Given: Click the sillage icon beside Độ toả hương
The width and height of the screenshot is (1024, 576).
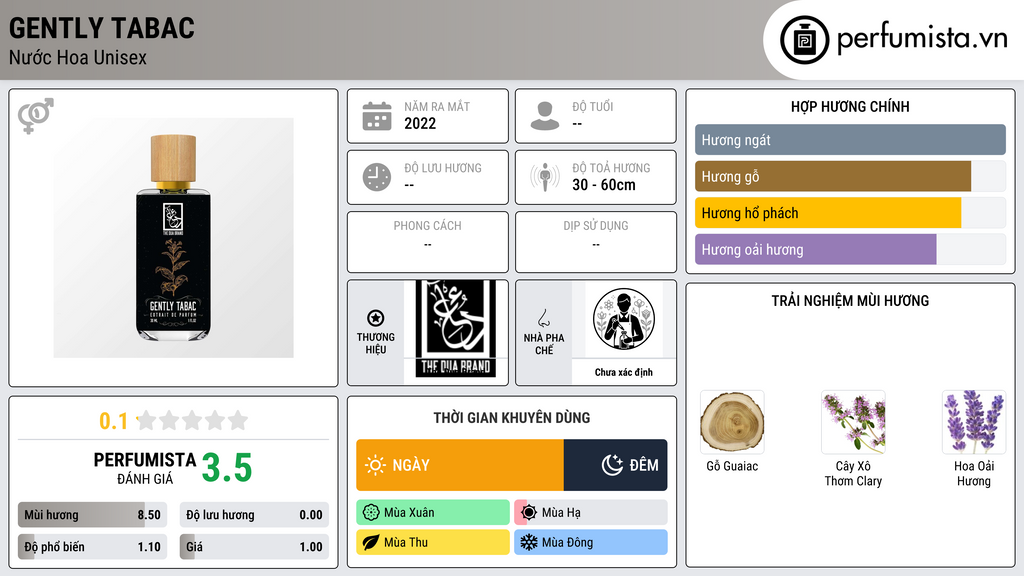Looking at the screenshot, I should (x=545, y=177).
